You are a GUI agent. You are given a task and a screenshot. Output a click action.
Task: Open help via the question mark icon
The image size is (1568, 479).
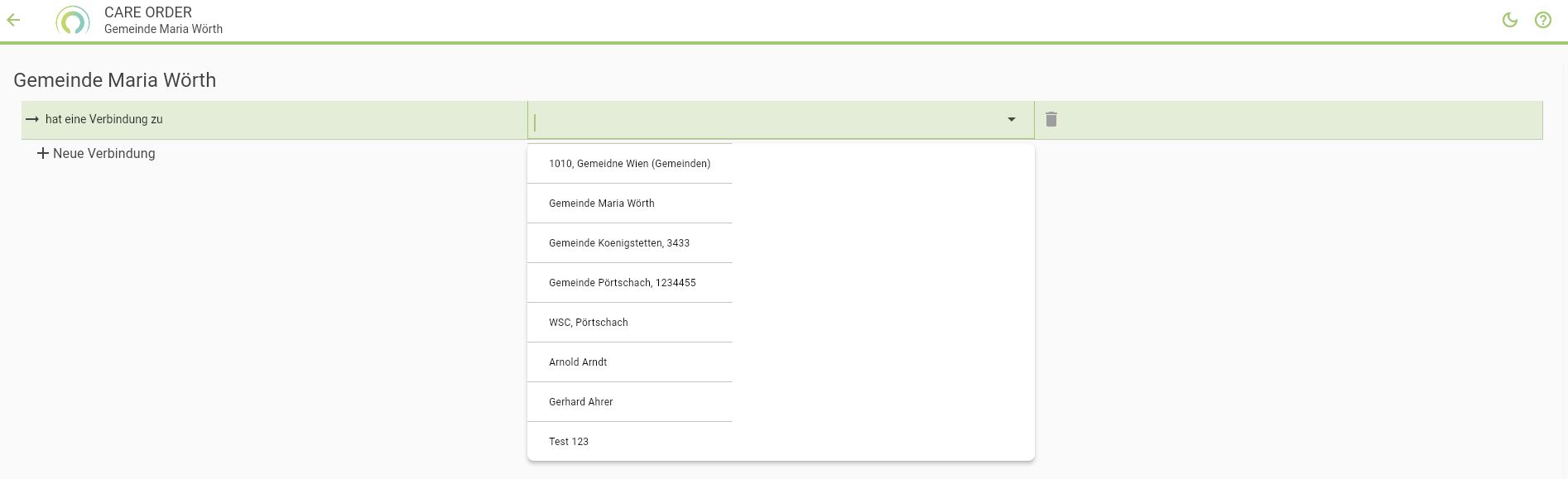1543,20
